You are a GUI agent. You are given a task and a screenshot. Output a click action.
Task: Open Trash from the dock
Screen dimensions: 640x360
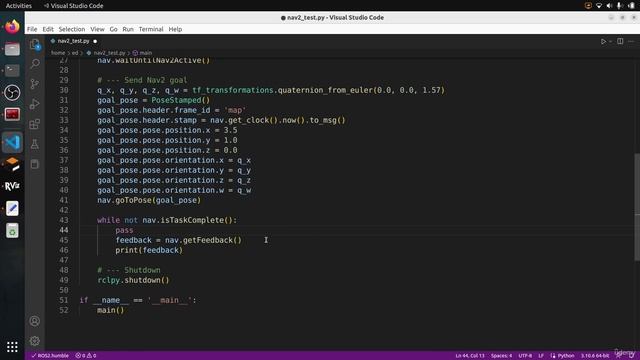[x=12, y=231]
